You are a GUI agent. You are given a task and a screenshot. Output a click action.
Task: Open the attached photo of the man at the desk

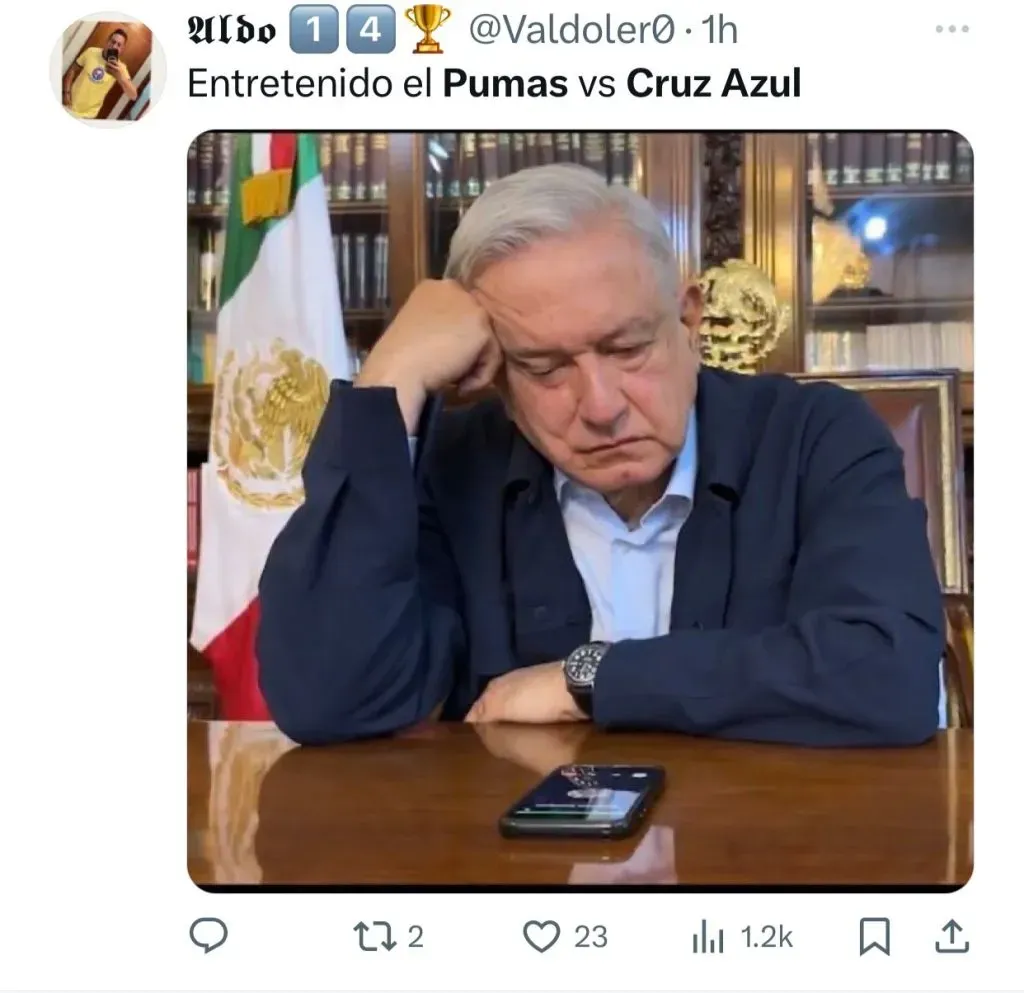[580, 511]
